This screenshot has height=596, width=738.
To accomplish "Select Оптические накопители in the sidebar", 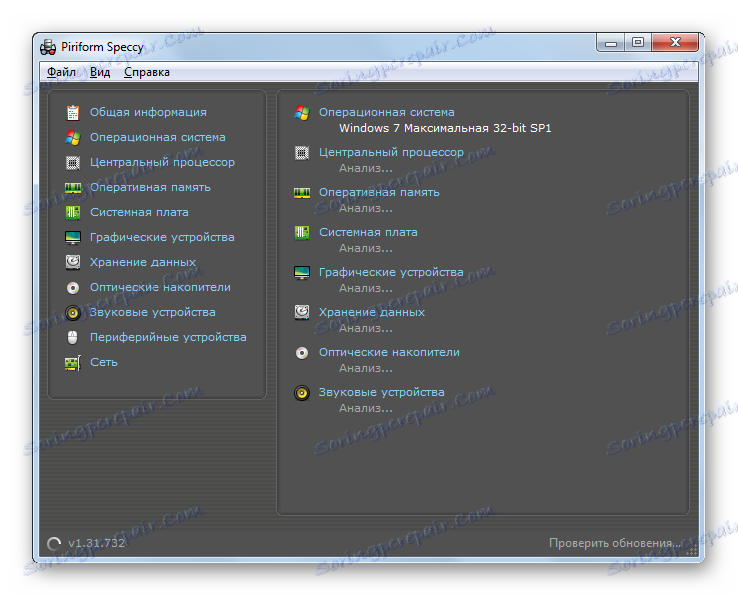I will click(x=160, y=287).
